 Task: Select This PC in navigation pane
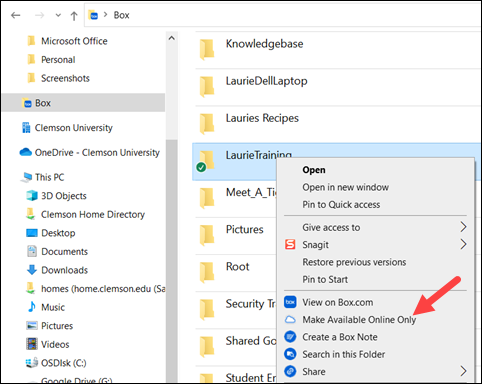point(50,177)
